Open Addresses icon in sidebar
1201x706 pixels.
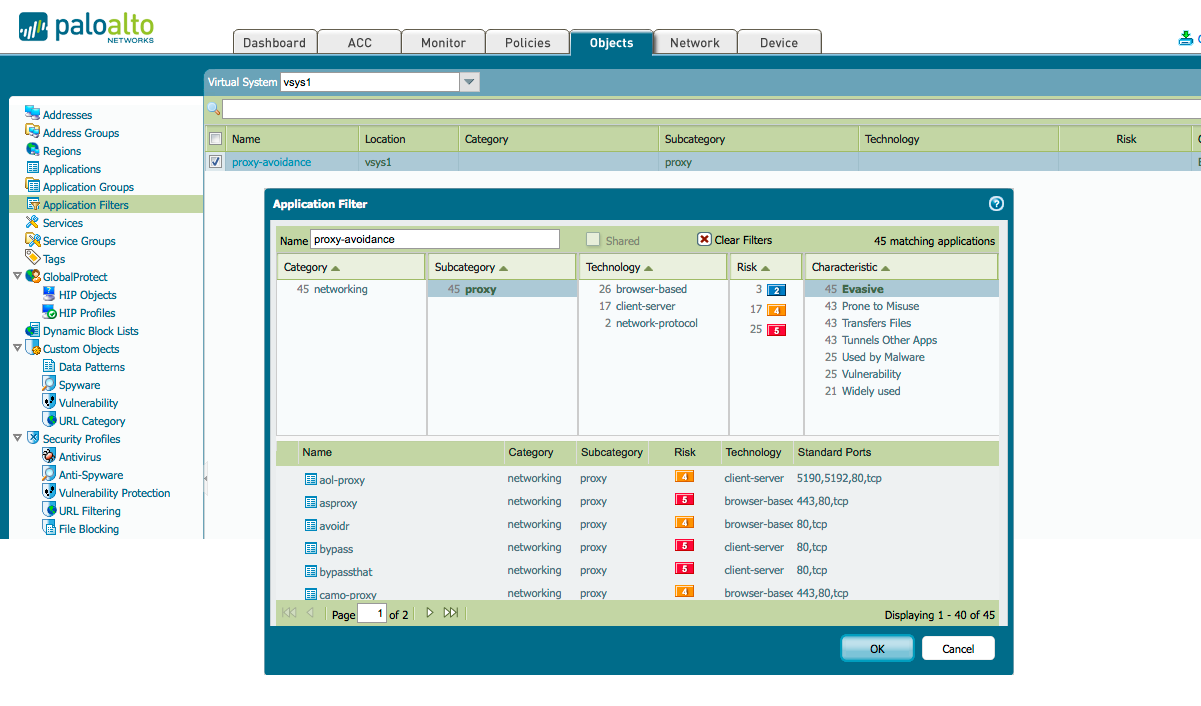click(x=32, y=114)
